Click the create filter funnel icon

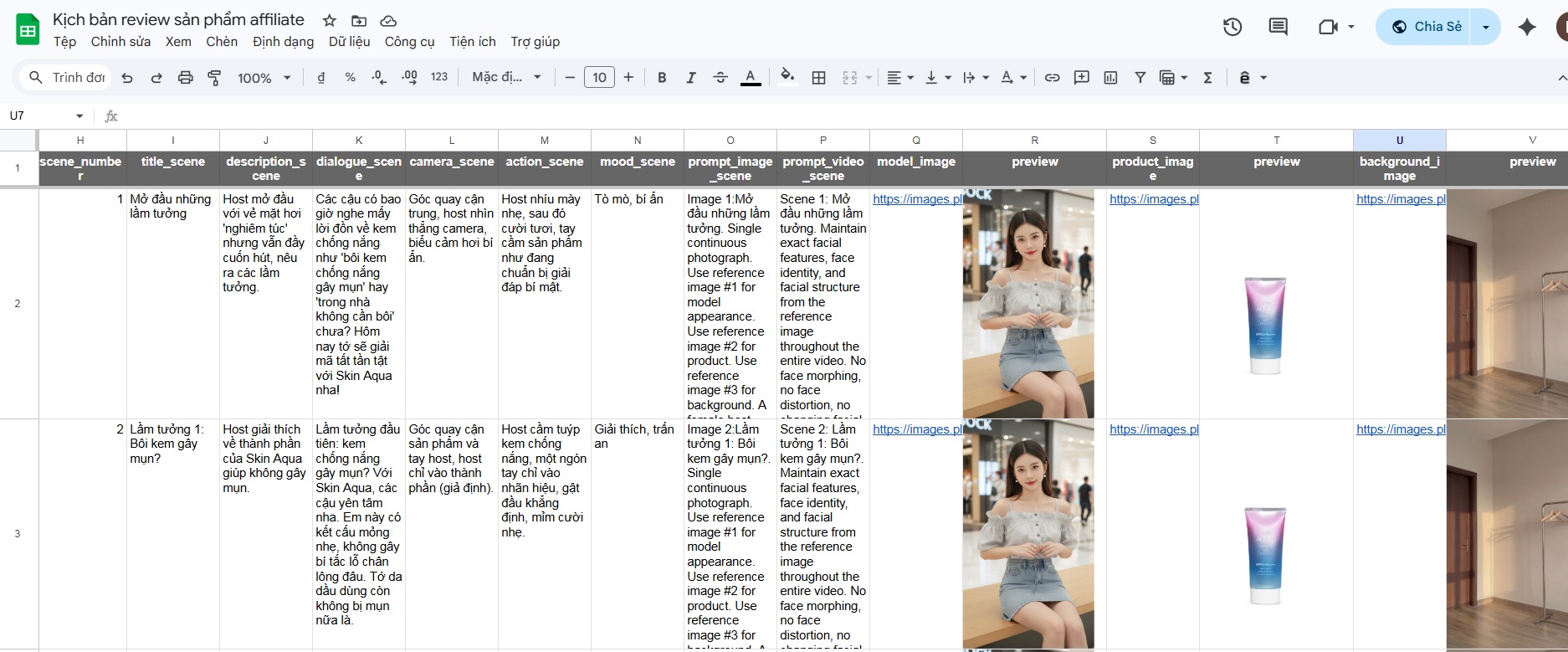point(1140,78)
